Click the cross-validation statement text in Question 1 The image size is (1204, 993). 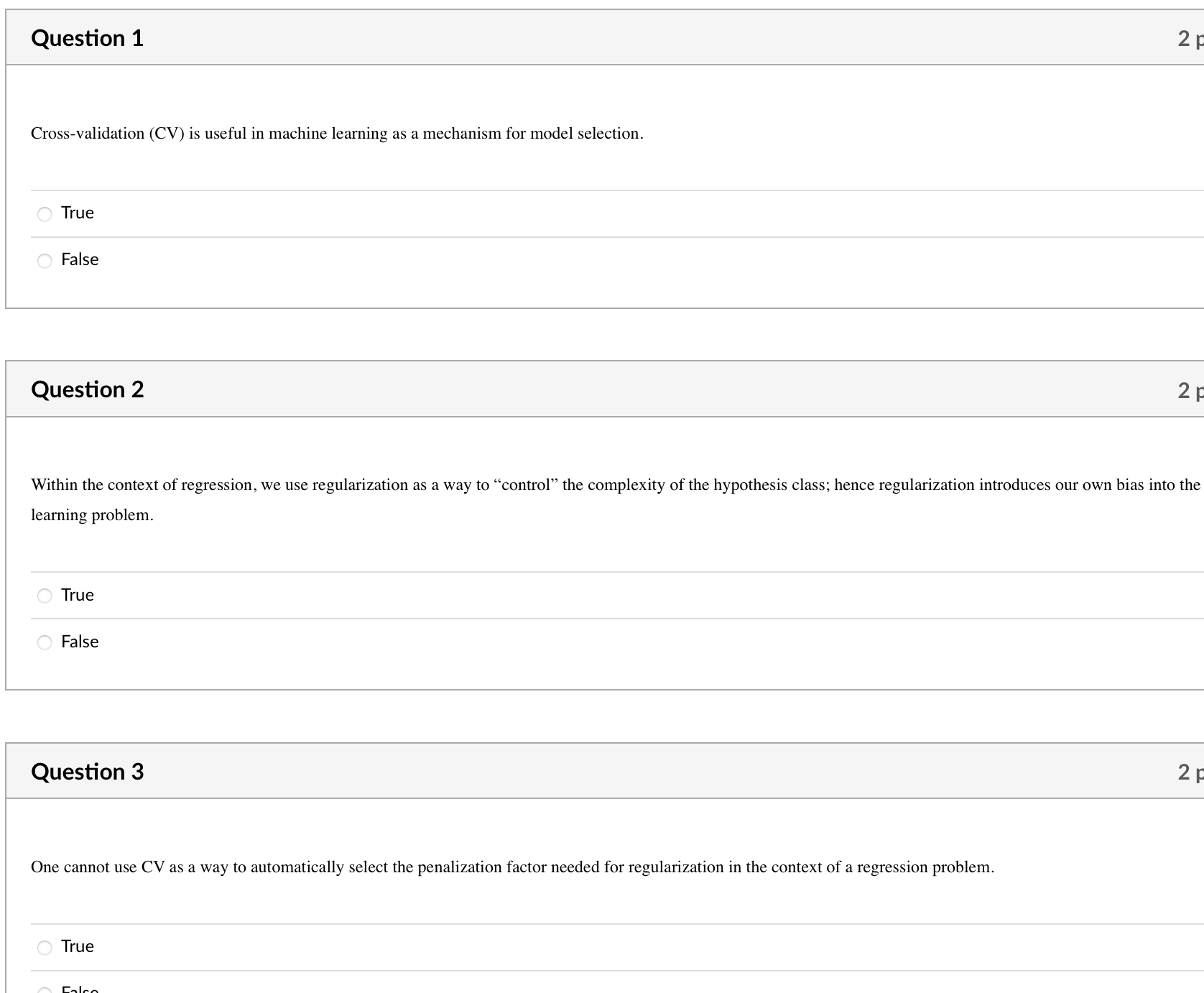(x=336, y=133)
